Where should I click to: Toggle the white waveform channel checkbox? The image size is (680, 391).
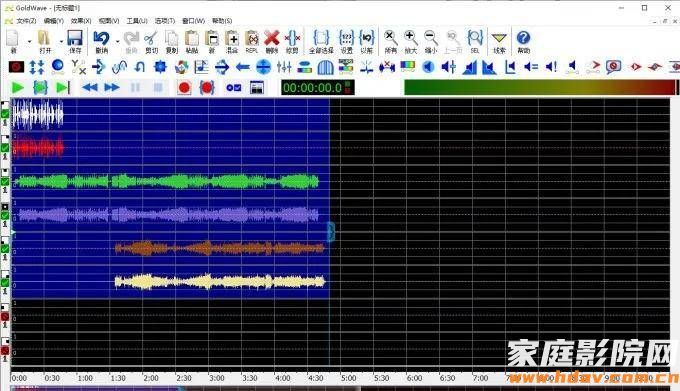coord(5,114)
